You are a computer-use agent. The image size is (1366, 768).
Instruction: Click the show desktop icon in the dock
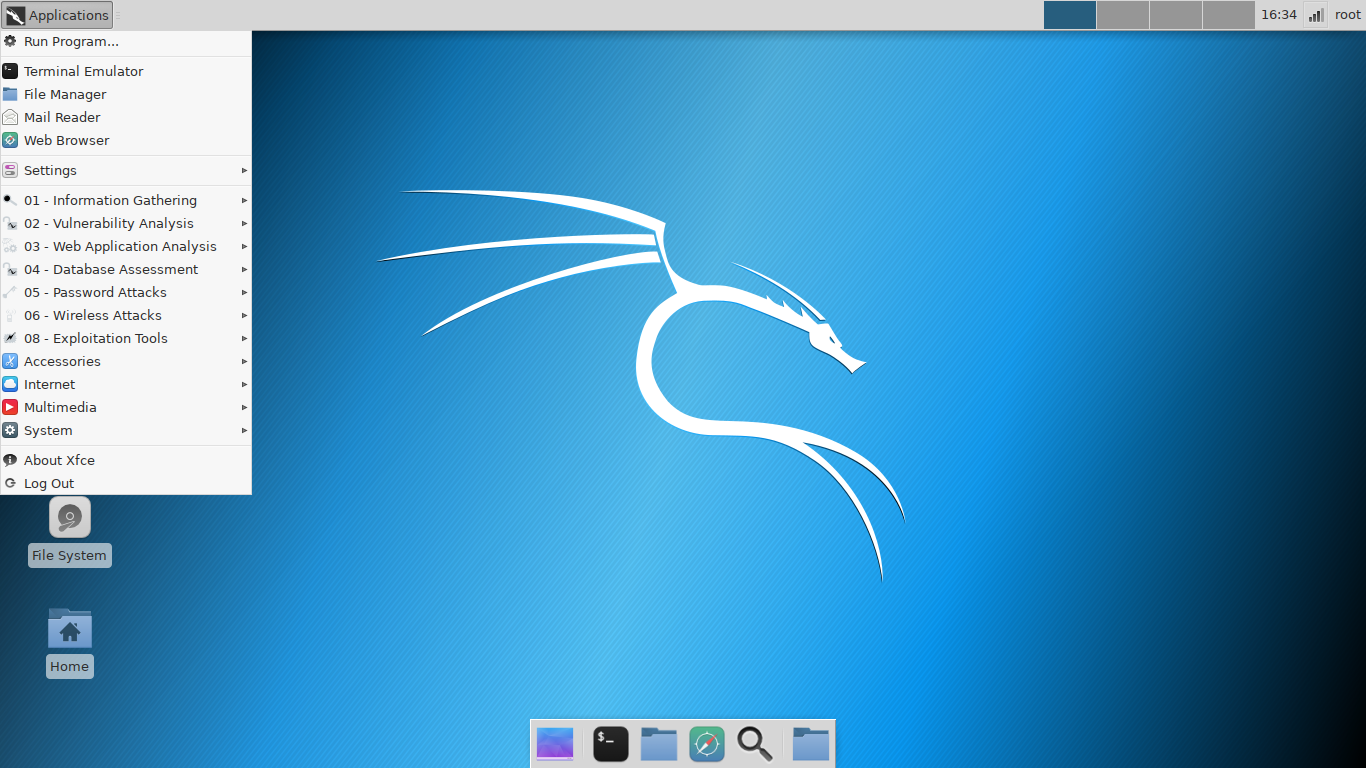pos(555,744)
